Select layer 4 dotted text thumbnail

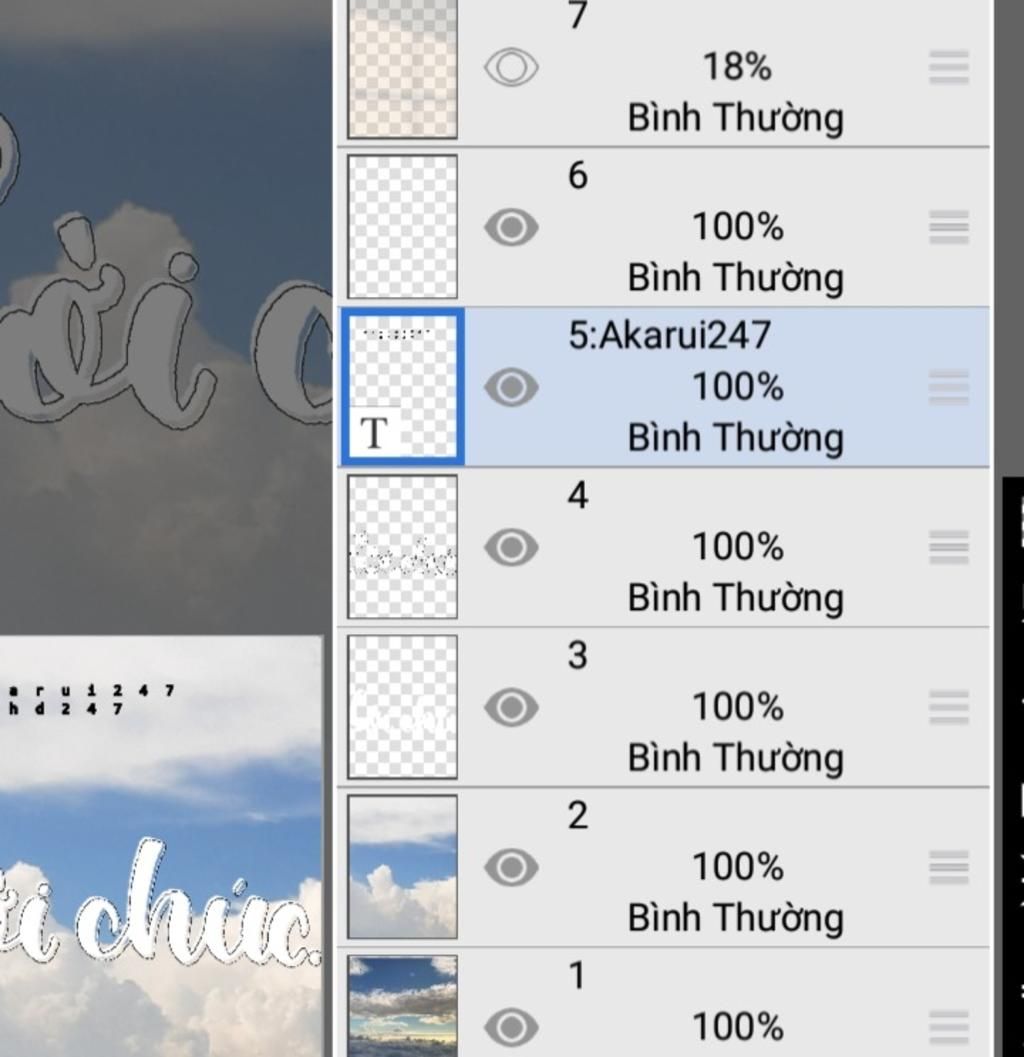402,547
